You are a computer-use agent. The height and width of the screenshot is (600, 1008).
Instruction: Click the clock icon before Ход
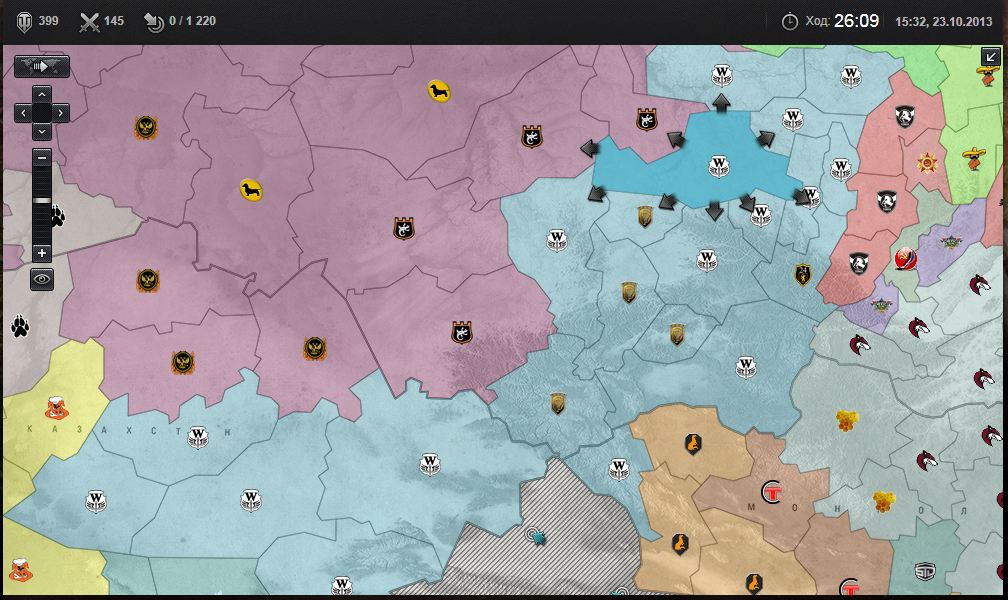point(789,22)
